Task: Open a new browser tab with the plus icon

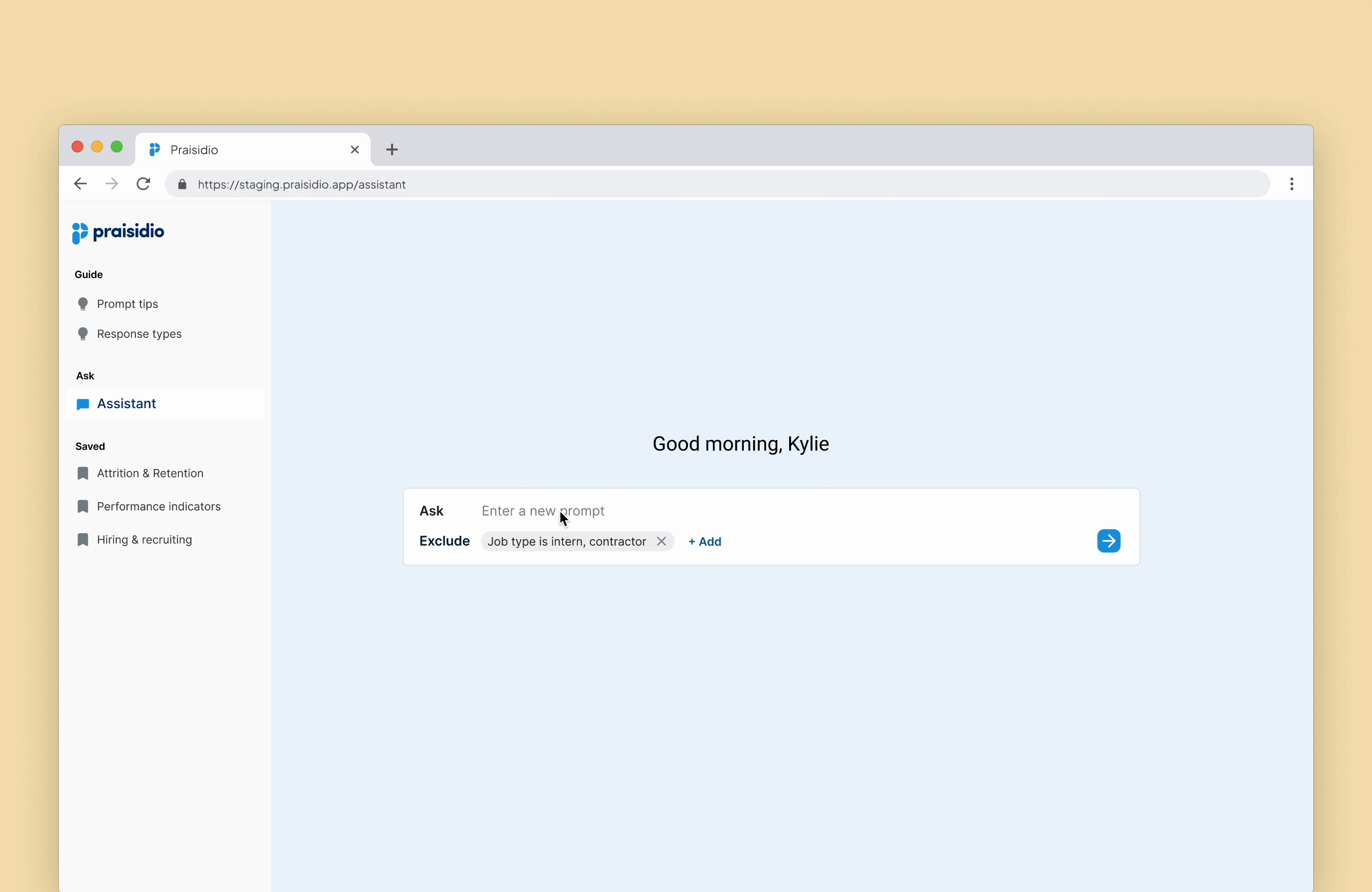Action: tap(392, 150)
